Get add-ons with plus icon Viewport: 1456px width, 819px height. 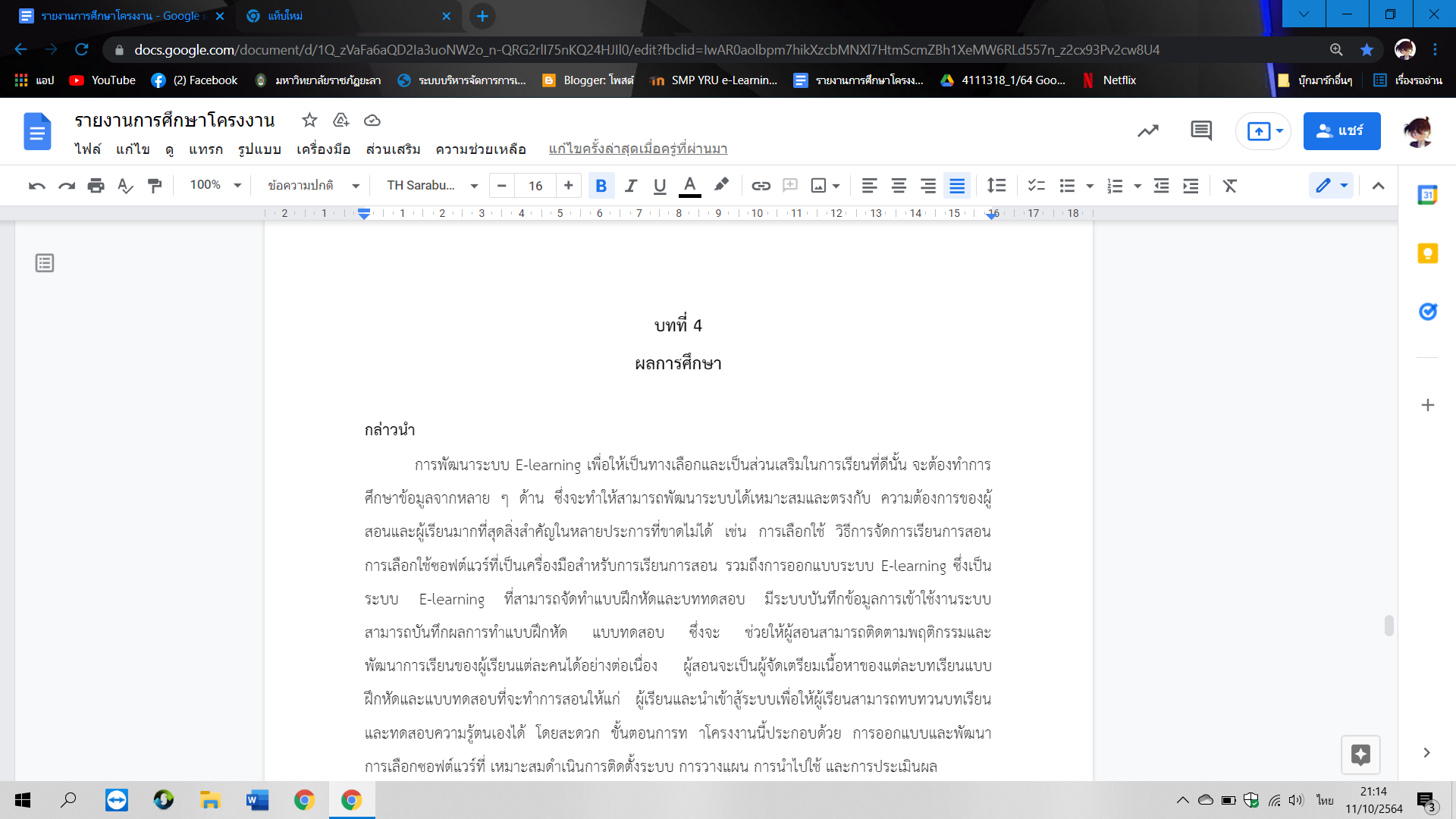click(1427, 405)
